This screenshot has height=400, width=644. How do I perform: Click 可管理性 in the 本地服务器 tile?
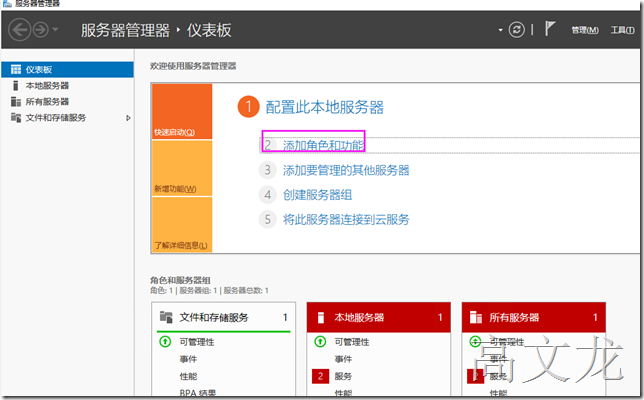pyautogui.click(x=352, y=342)
